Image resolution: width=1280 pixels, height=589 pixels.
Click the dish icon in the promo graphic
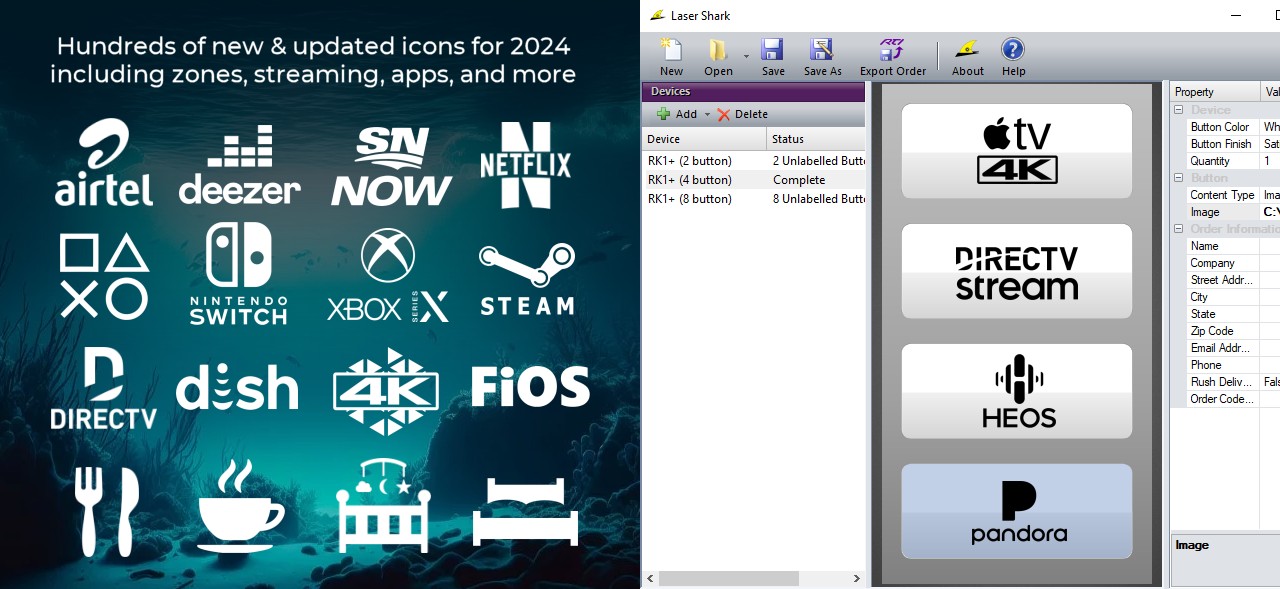click(237, 387)
